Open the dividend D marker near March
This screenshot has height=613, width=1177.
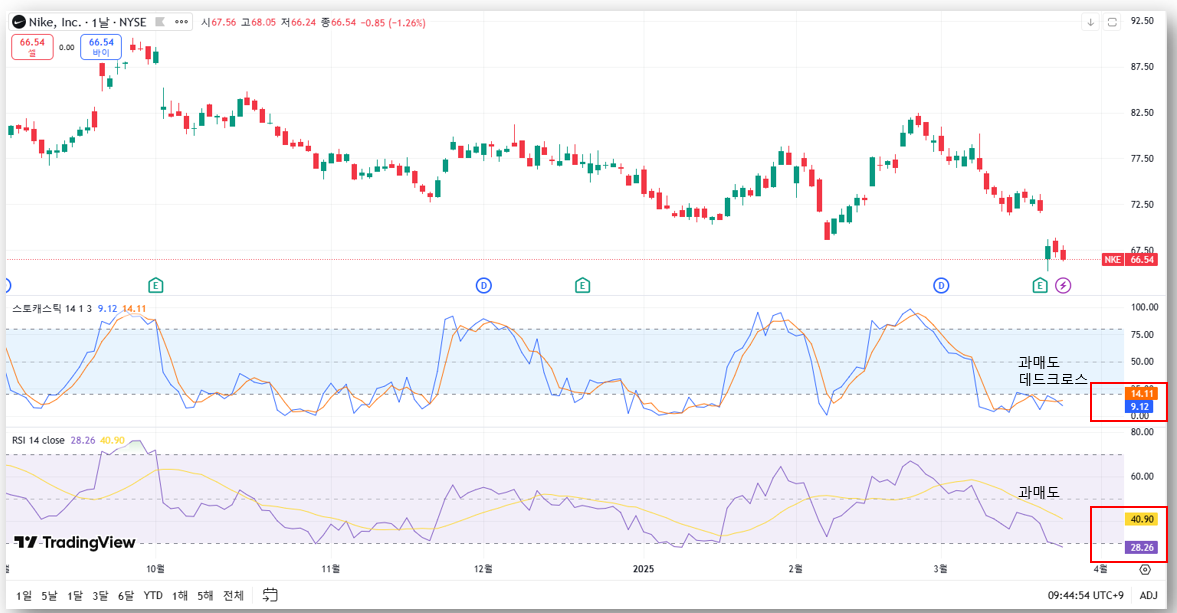941,285
